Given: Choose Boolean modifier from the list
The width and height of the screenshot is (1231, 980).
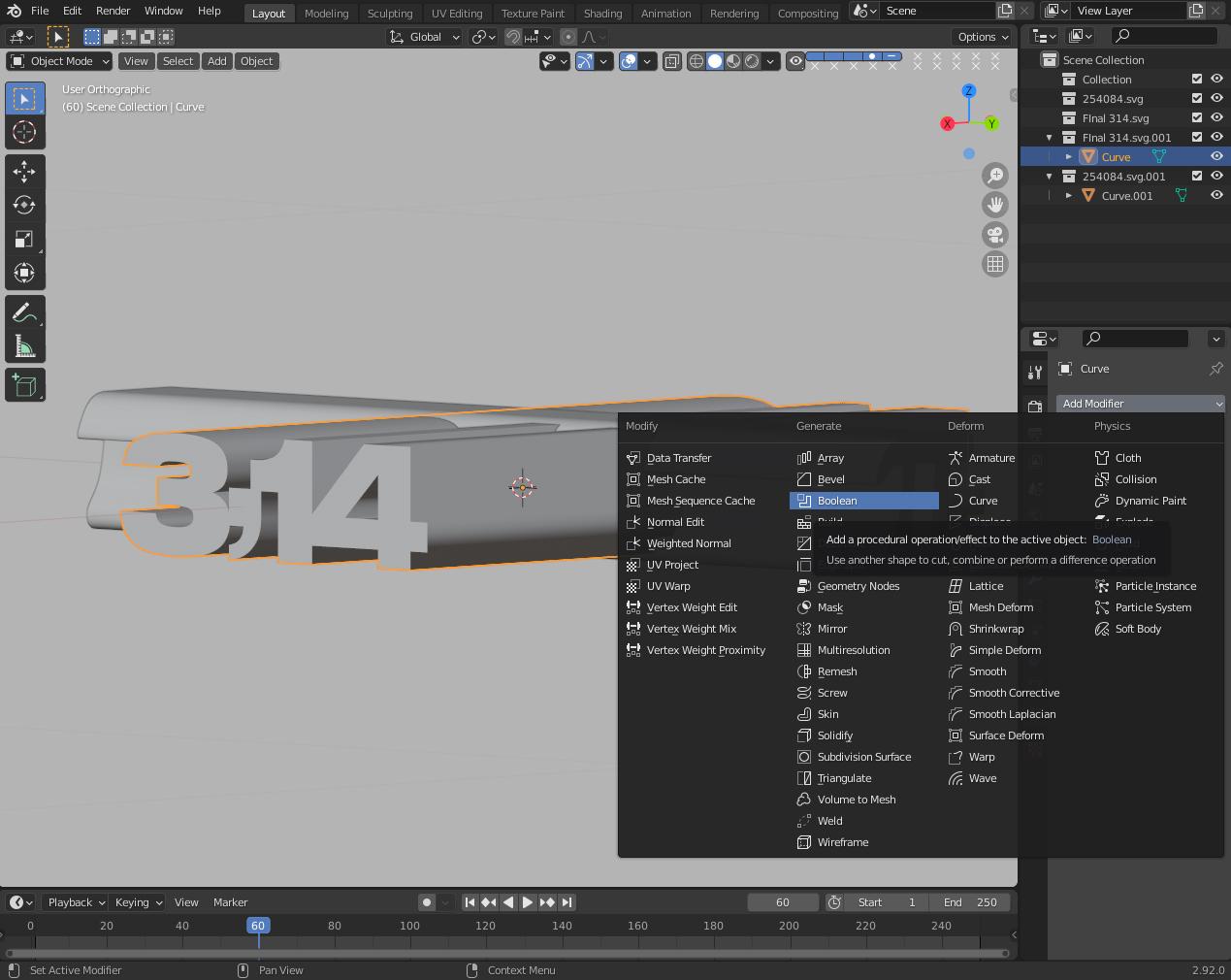Looking at the screenshot, I should pos(864,501).
